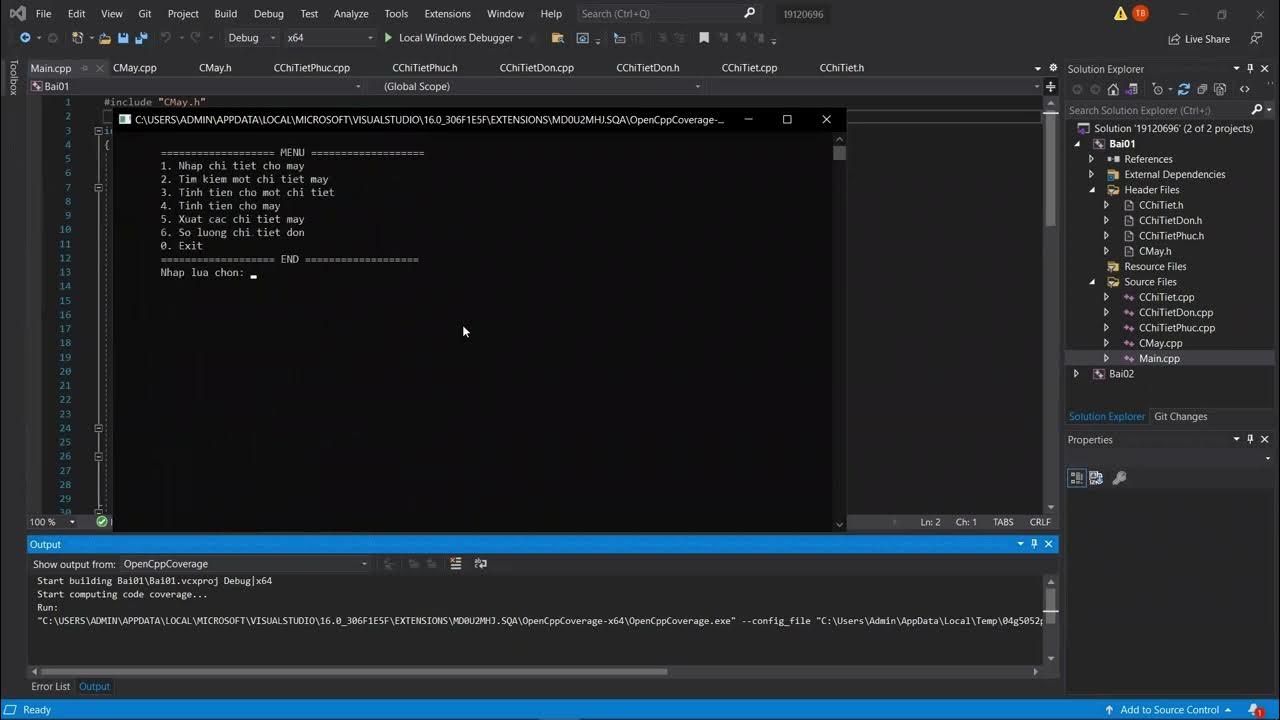
Task: Click the Output panel horizontal scrollbar
Action: pyautogui.click(x=350, y=671)
